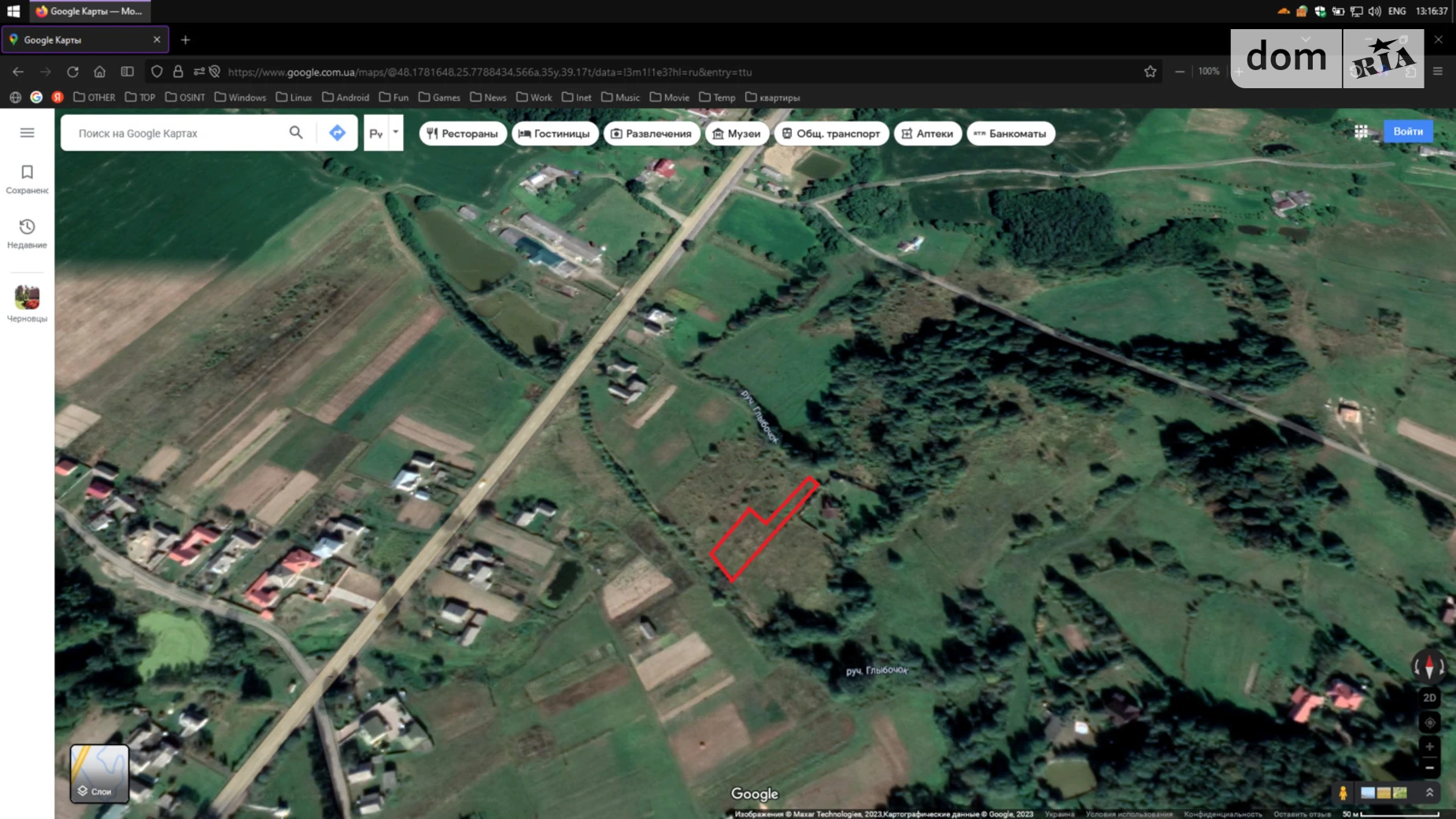Screen dimensions: 1456x819
Task: Click the Войти sign-in button
Action: tap(1407, 132)
